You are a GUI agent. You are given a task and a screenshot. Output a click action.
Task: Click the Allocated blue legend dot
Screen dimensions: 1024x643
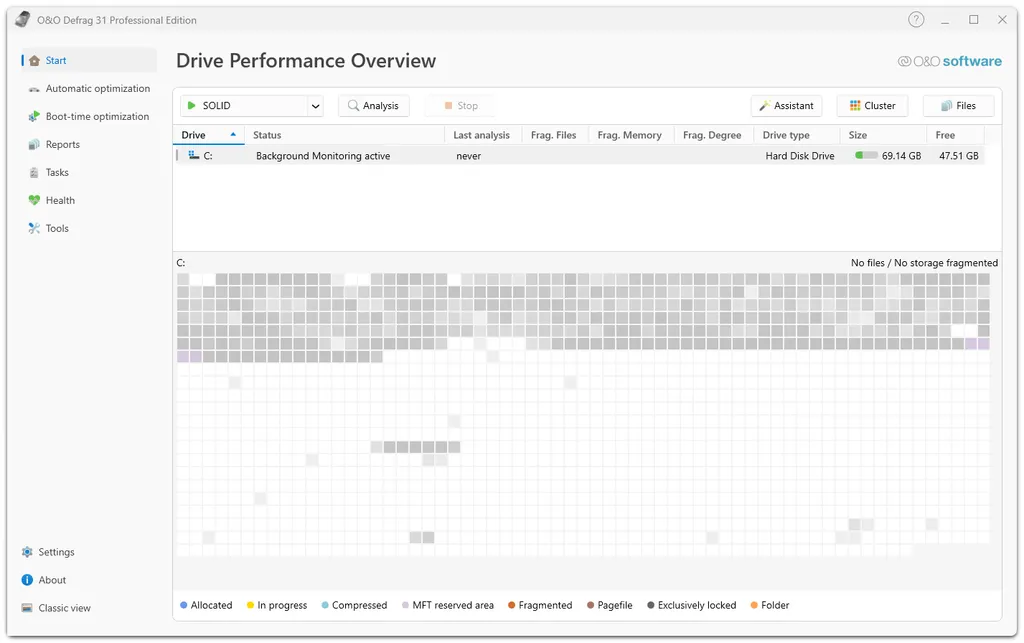tap(184, 605)
